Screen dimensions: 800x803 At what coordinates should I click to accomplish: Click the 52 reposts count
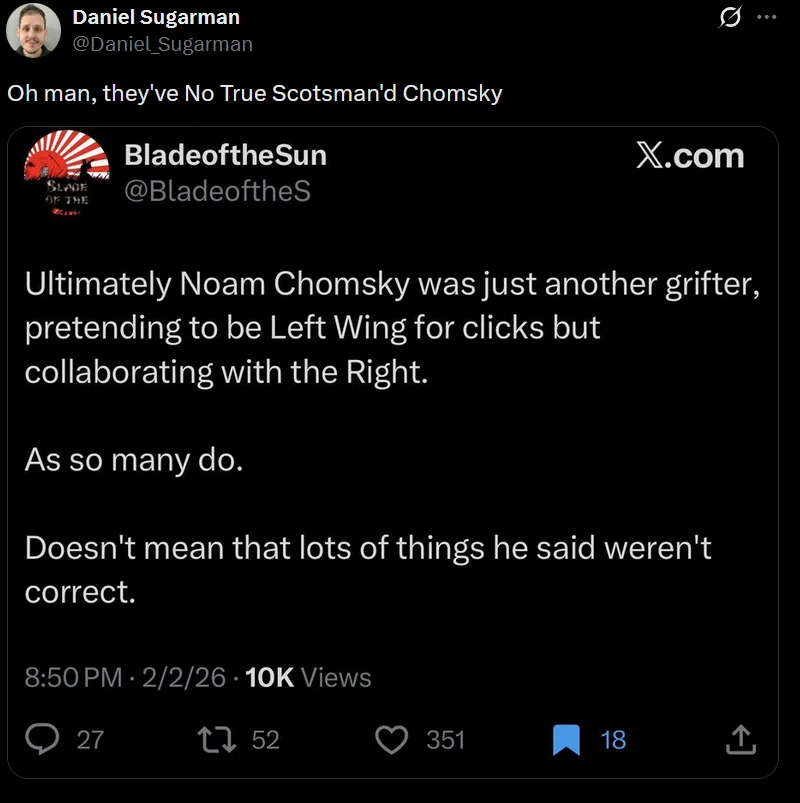tap(265, 739)
